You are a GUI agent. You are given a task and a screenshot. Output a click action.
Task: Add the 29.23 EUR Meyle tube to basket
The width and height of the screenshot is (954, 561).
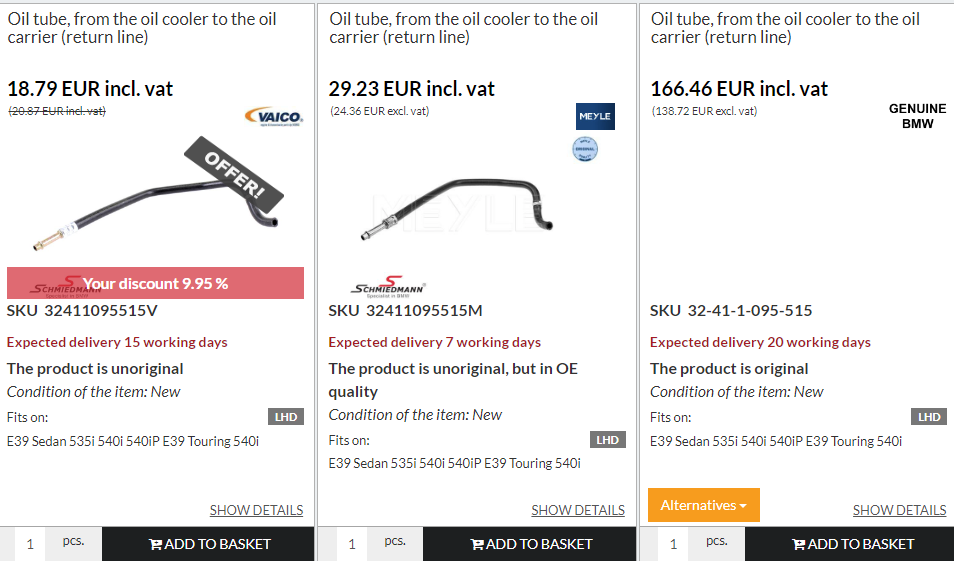coord(531,544)
